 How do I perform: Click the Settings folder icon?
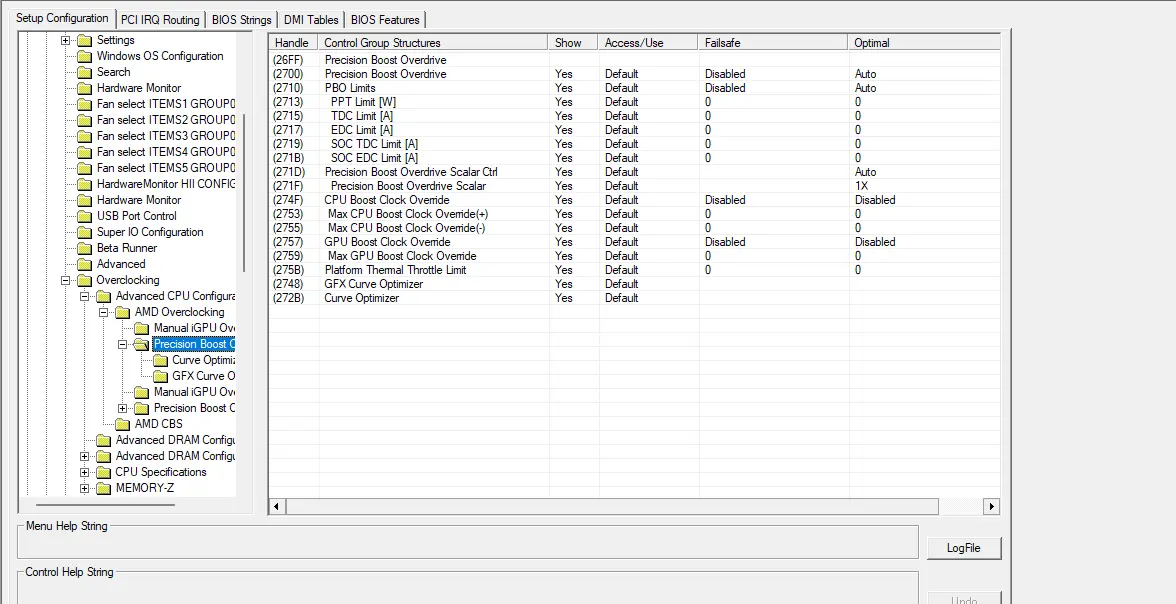click(85, 41)
